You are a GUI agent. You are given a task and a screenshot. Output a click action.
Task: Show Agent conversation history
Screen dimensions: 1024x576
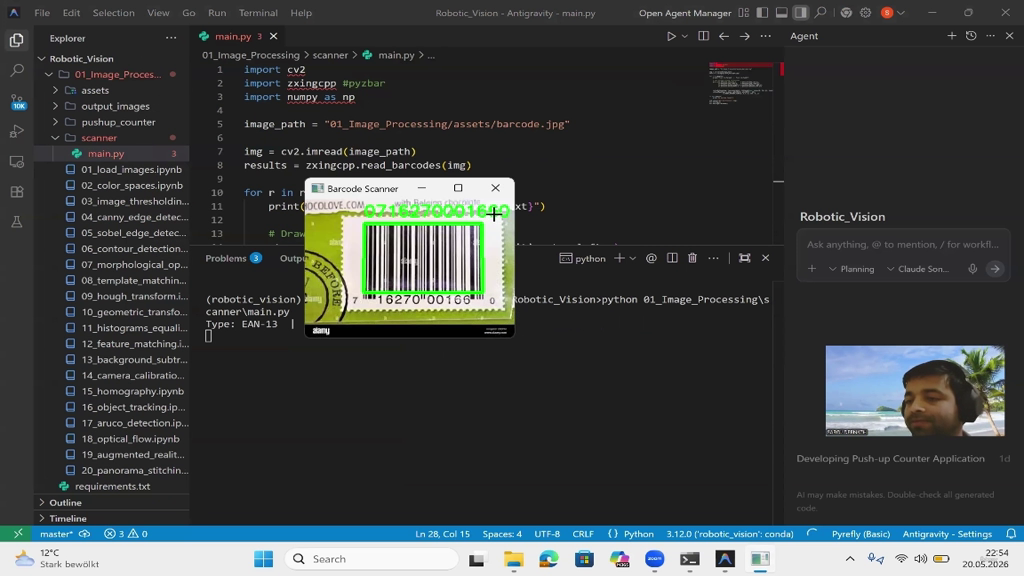pos(971,36)
